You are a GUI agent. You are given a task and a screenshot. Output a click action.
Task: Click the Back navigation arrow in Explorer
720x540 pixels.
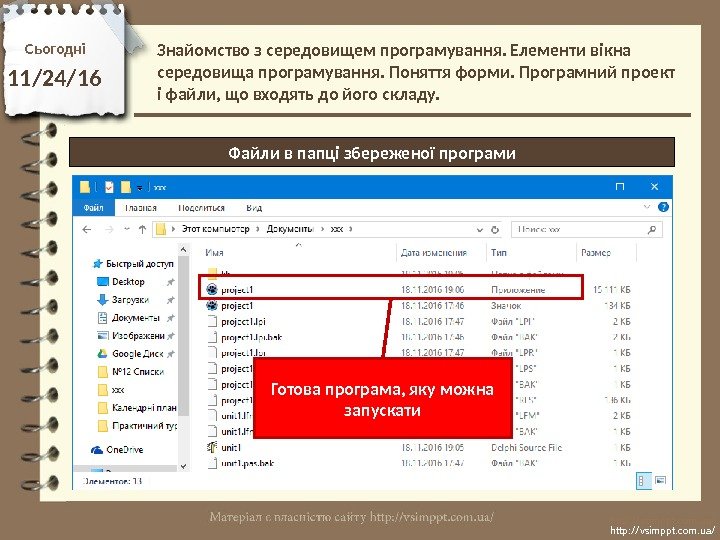pyautogui.click(x=87, y=229)
